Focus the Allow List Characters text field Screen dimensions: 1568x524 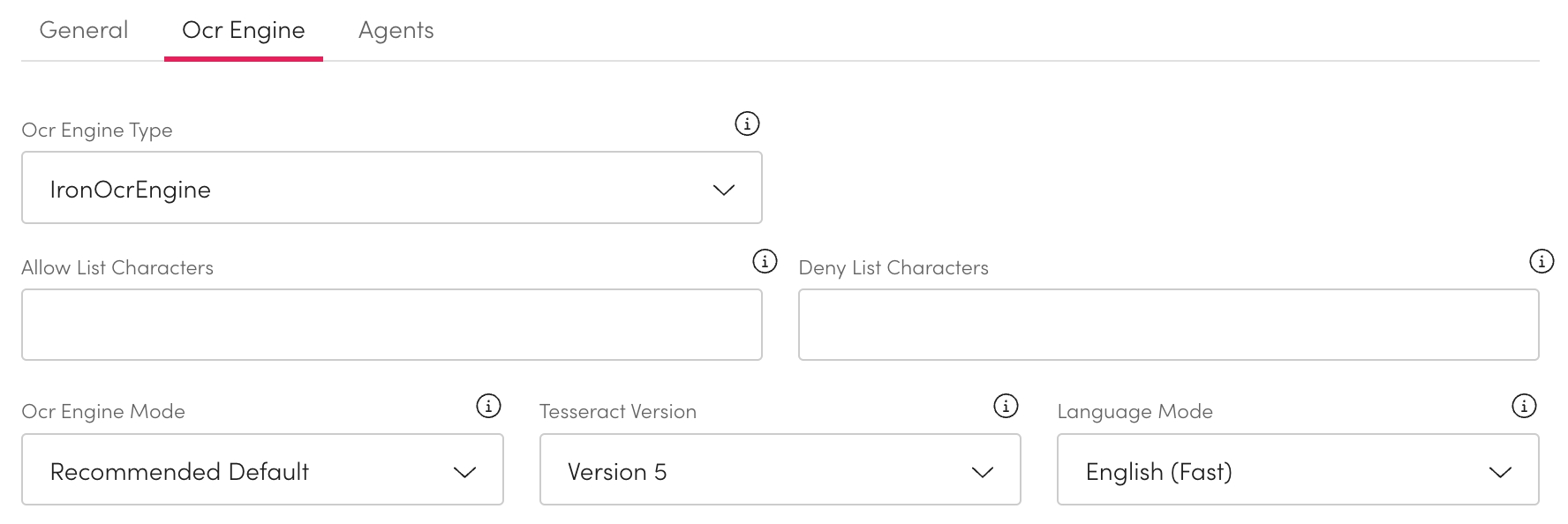click(391, 325)
